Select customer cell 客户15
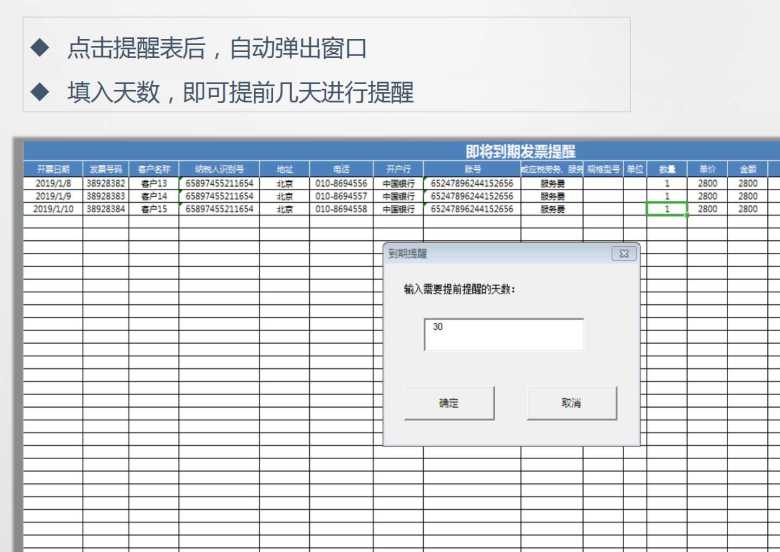This screenshot has width=780, height=552. pyautogui.click(x=154, y=209)
